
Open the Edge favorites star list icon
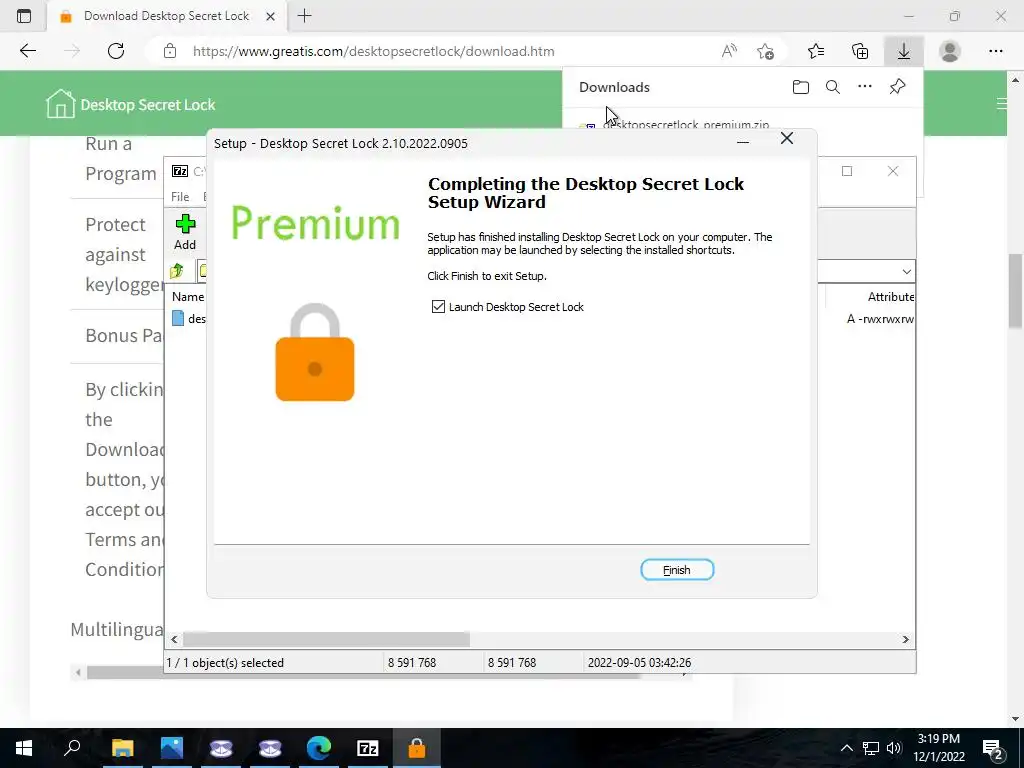(816, 51)
